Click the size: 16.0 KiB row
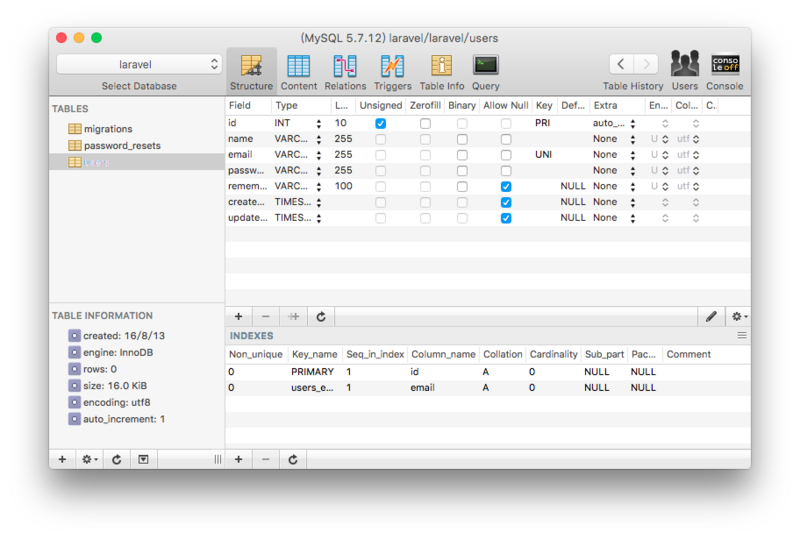 [x=108, y=385]
